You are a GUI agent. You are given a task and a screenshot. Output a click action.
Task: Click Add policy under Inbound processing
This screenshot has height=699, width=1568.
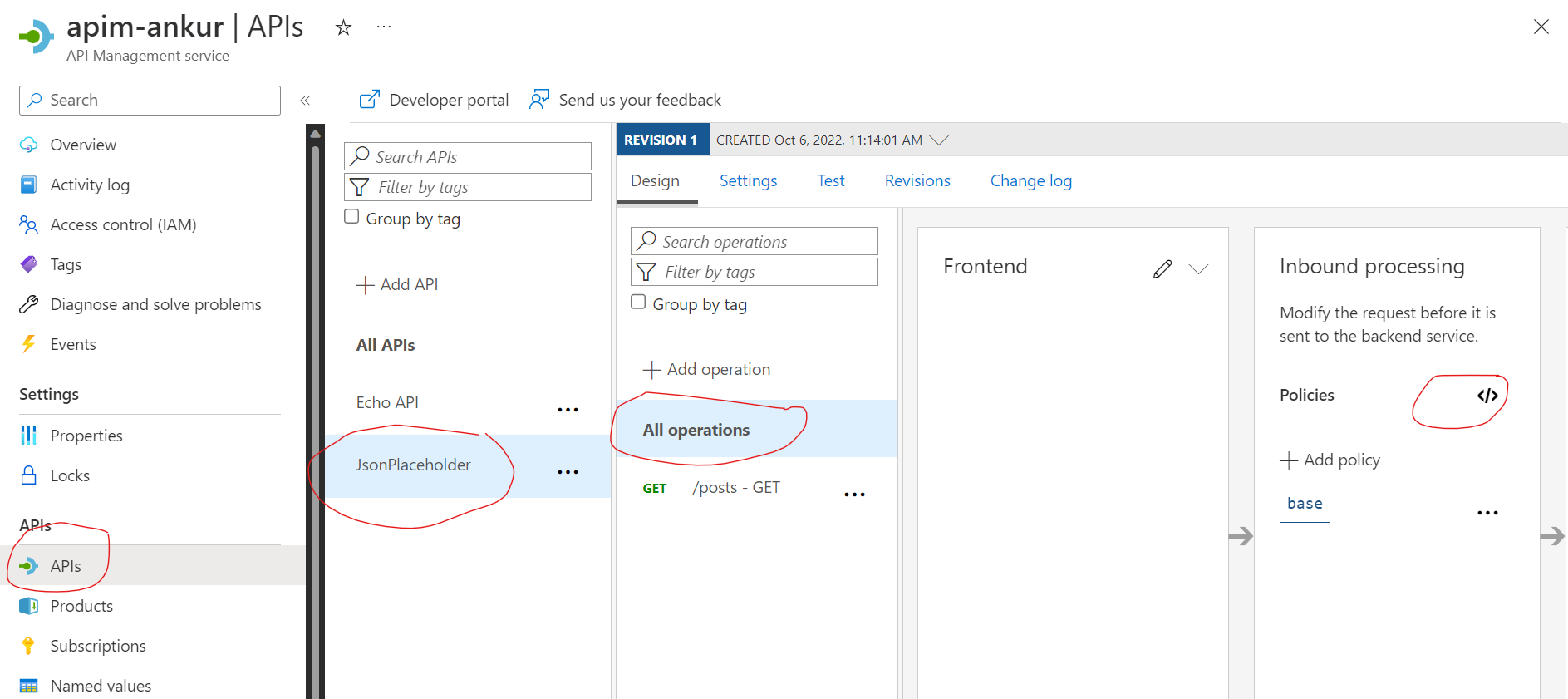click(1330, 460)
